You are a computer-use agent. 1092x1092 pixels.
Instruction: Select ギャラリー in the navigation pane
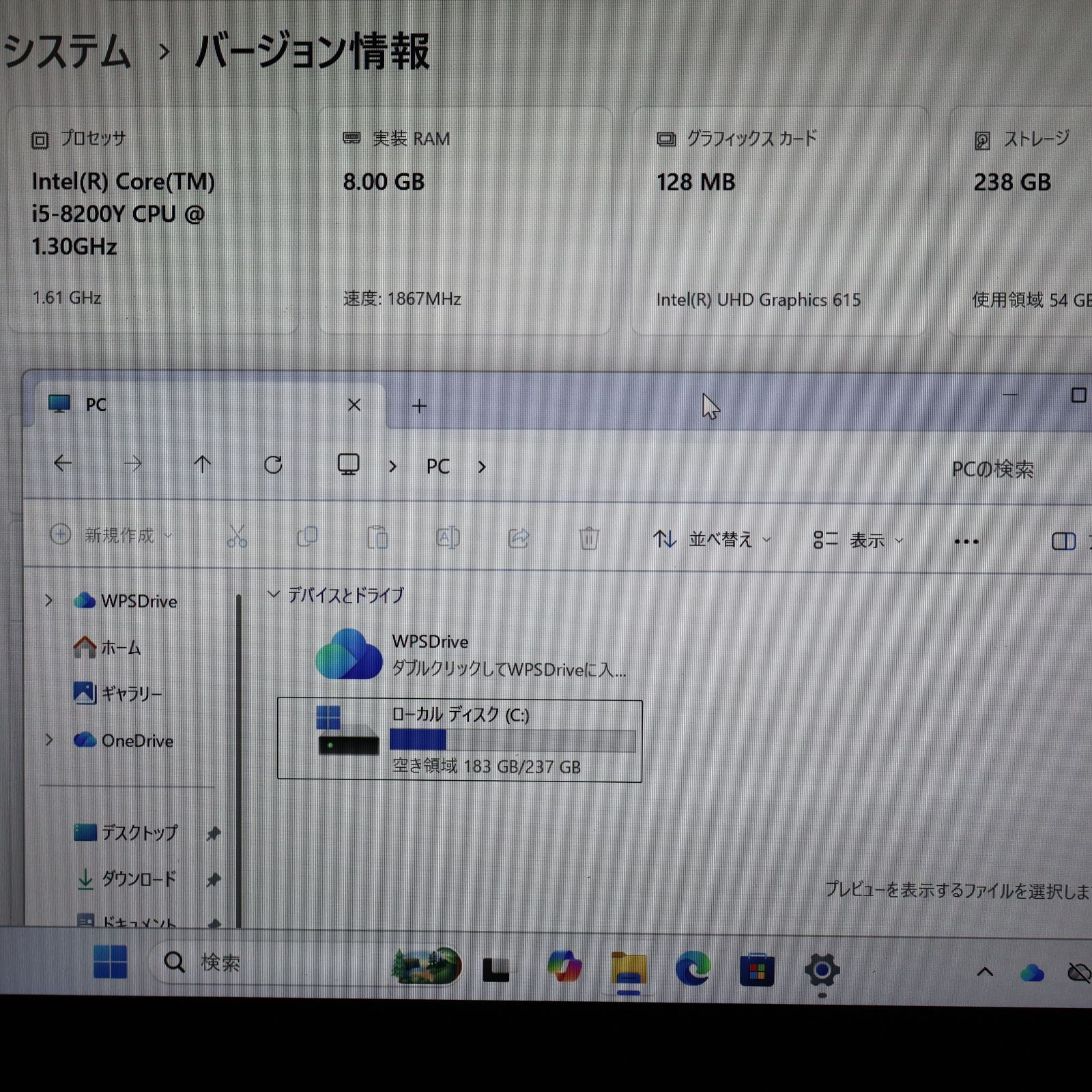point(118,693)
